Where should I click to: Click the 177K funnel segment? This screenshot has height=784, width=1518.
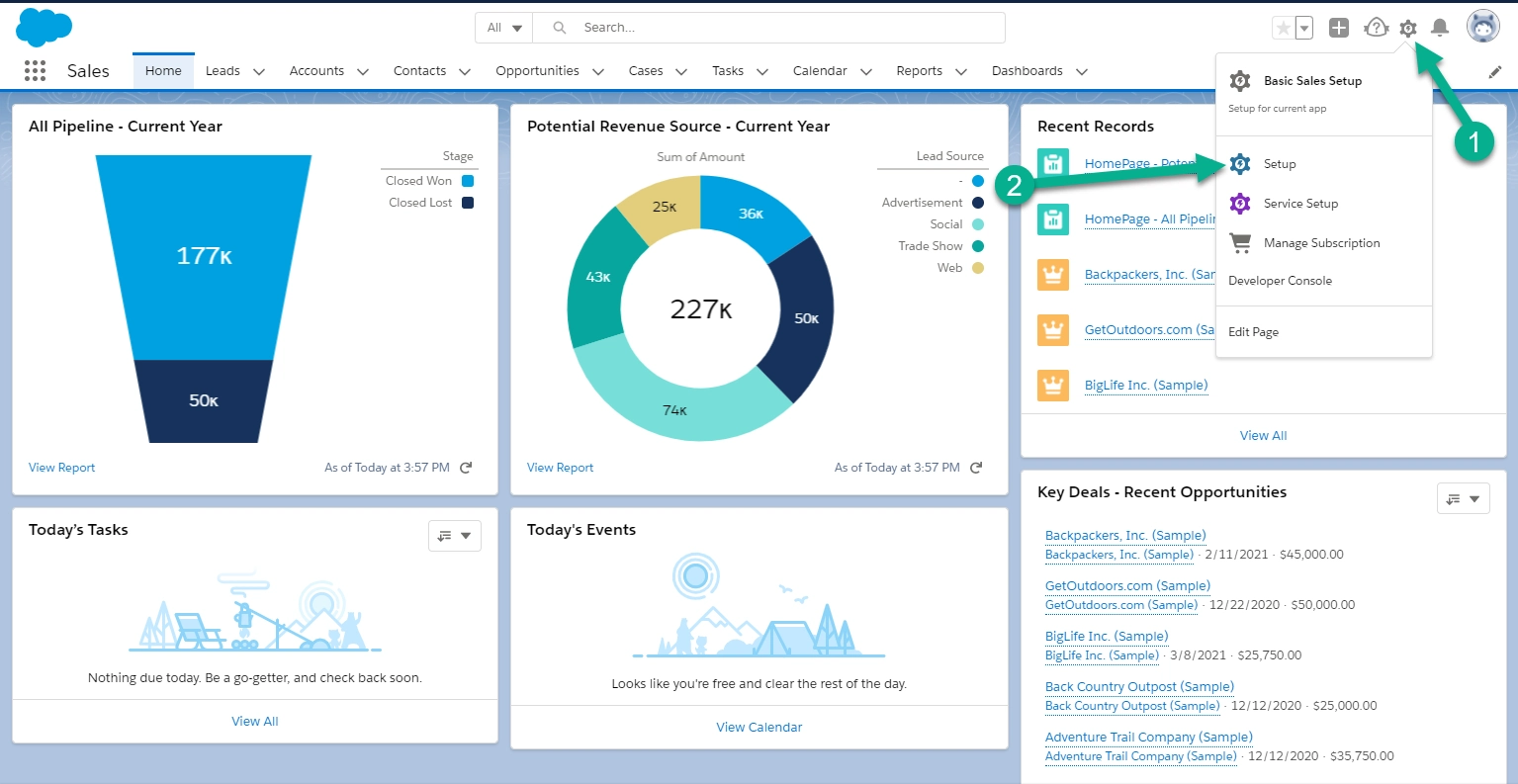204,257
